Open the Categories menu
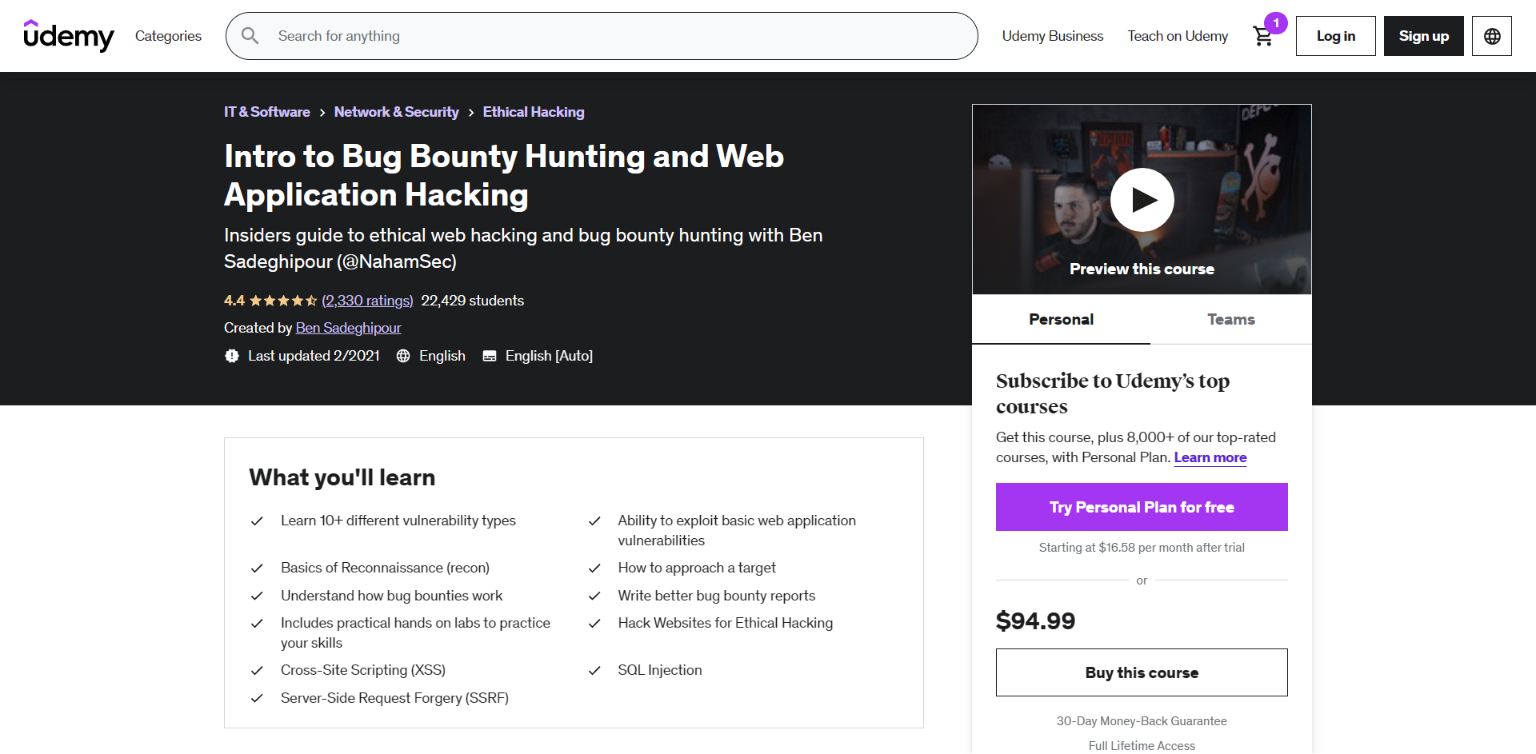Screen dimensions: 1536x754 point(167,36)
